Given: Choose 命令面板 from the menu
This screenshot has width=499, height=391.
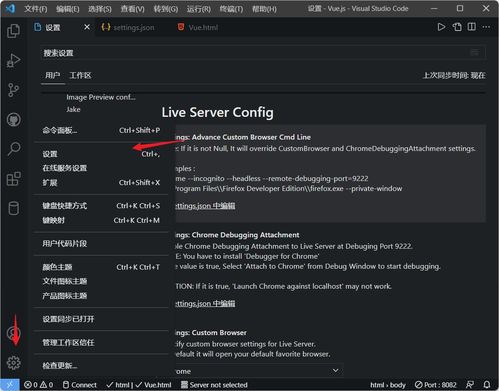Looking at the screenshot, I should (101, 130).
